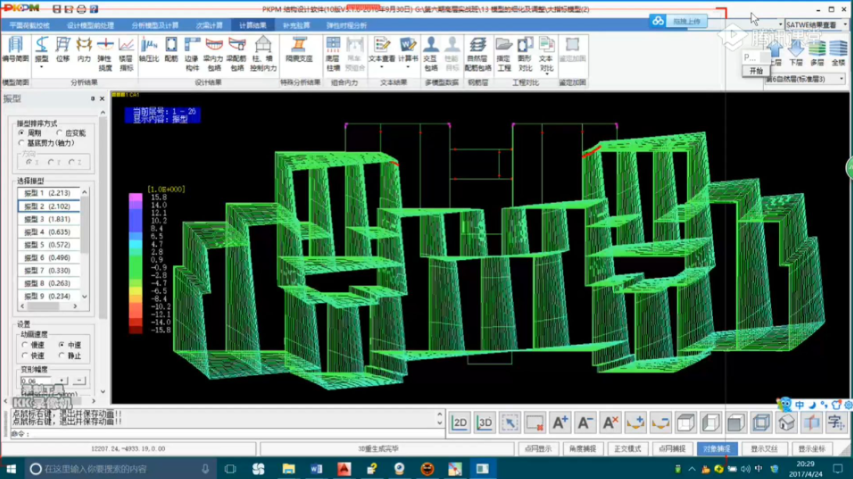Open 柱、墙控制内力 column-wall control forces
853x479 pixels.
click(x=263, y=54)
